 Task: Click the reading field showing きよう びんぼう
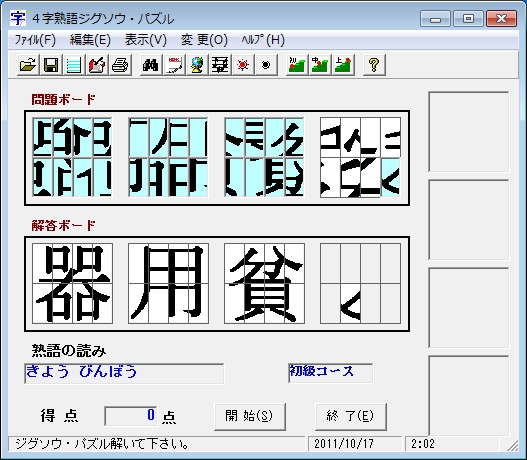click(124, 373)
